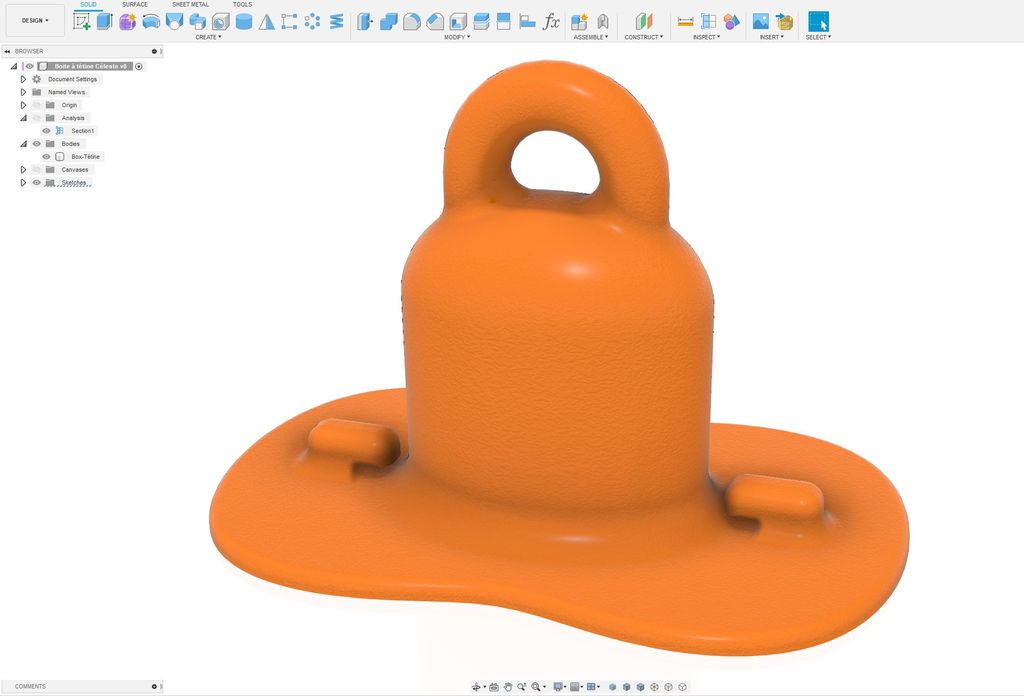This screenshot has height=696, width=1024.
Task: Collapse the Bodies folder
Action: coord(24,144)
